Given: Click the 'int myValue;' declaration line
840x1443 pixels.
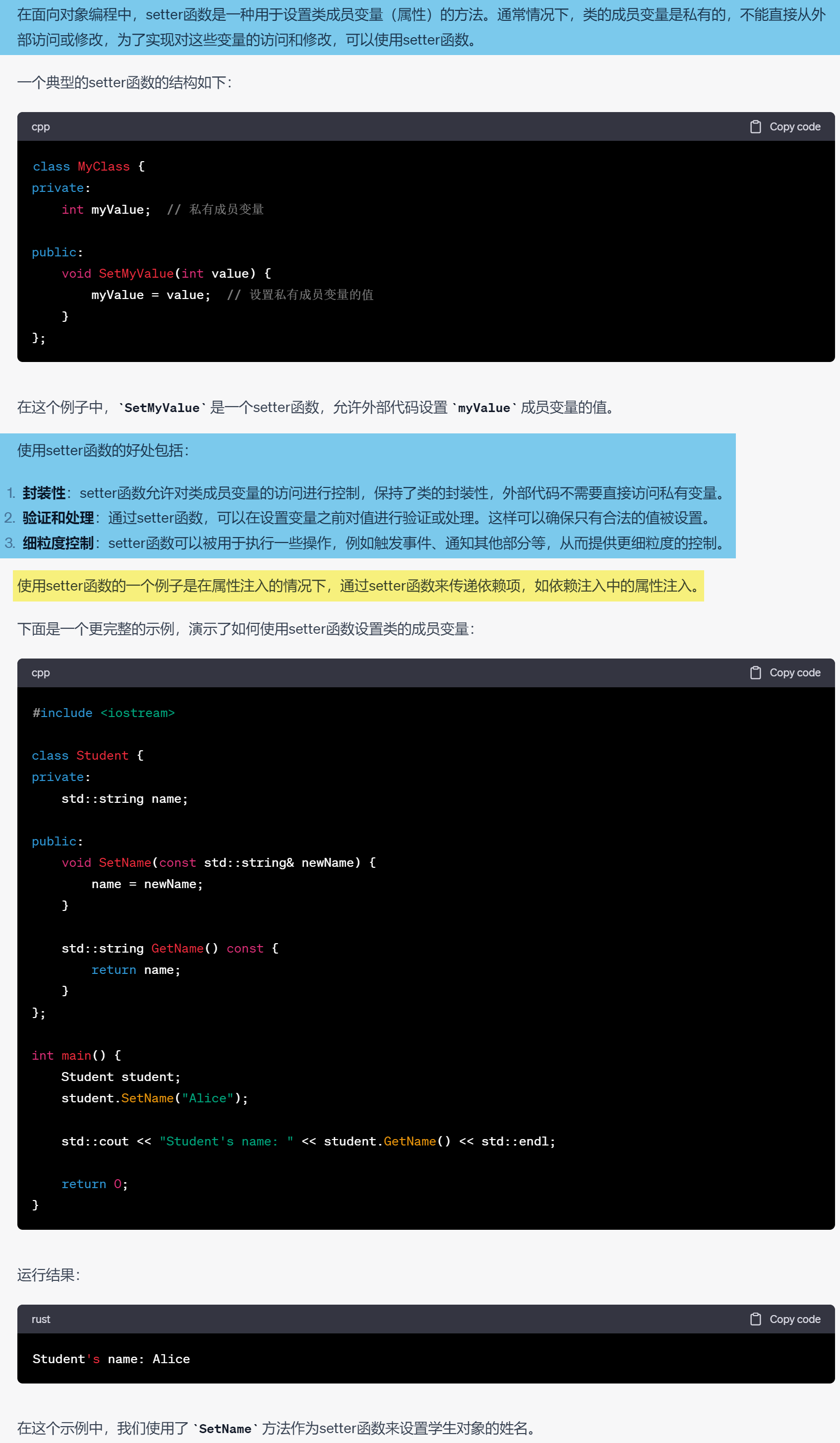Looking at the screenshot, I should 106,210.
